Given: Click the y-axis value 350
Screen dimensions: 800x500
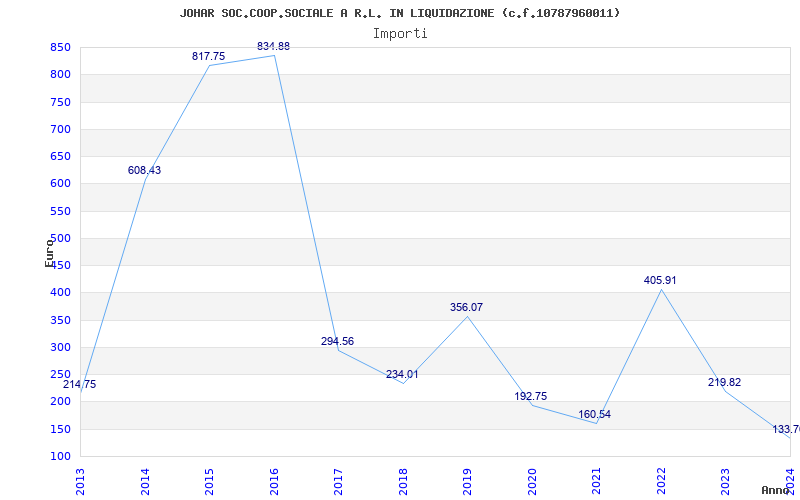Looking at the screenshot, I should point(60,320).
